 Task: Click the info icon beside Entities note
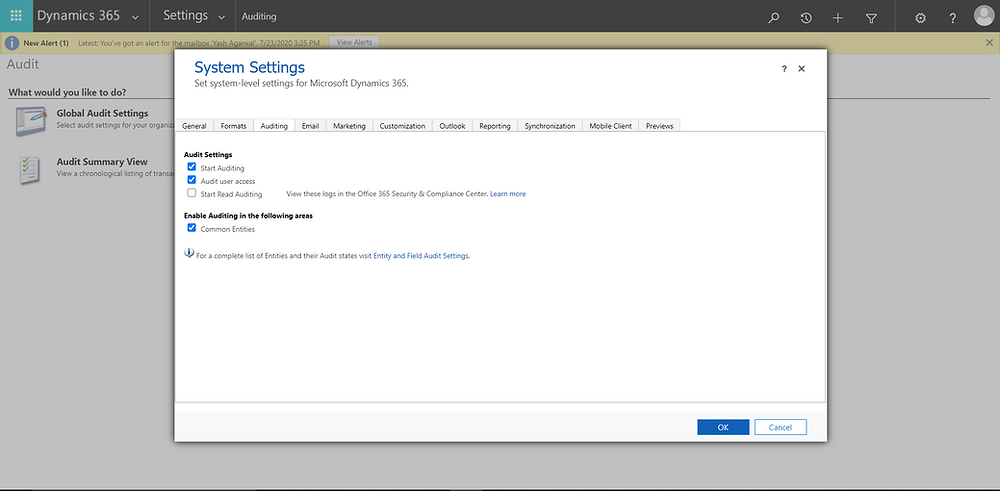pos(189,253)
